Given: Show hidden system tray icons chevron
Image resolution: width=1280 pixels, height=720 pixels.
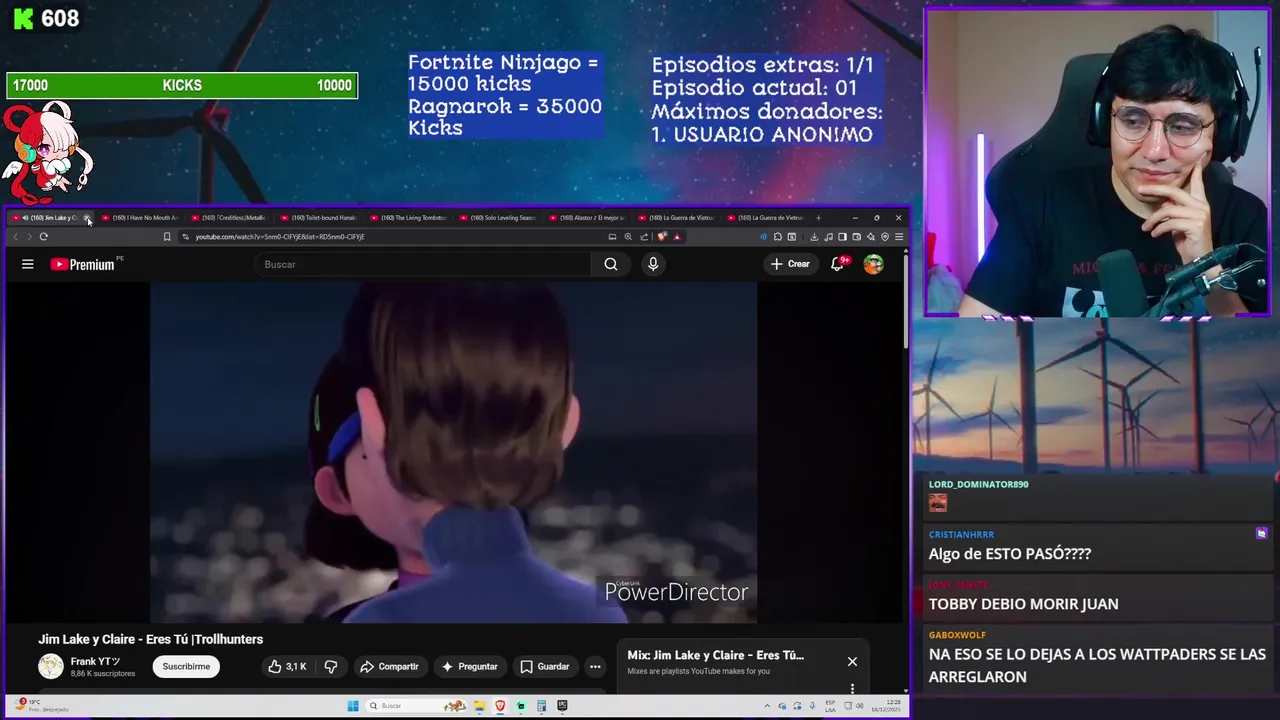Looking at the screenshot, I should pos(767,706).
